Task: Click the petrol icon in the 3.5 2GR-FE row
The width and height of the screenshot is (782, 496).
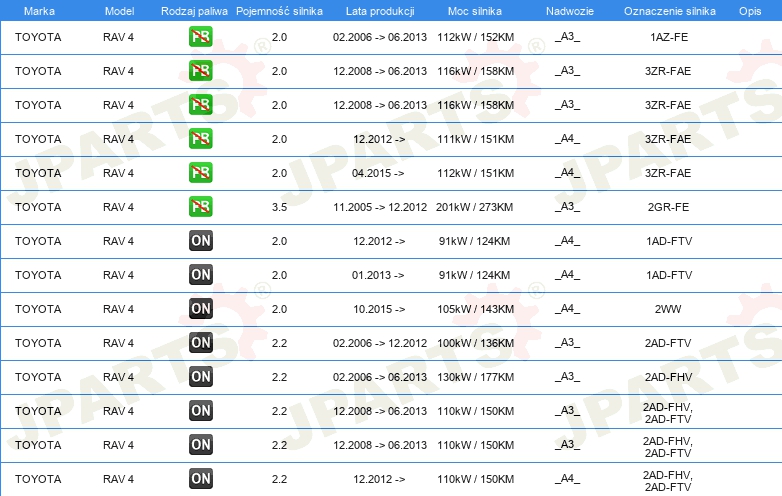Action: (x=200, y=206)
